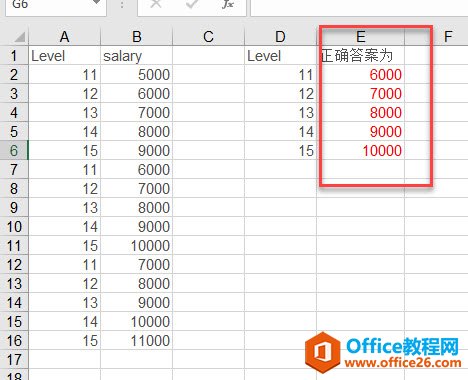
Task: Select column F header
Action: (448, 36)
